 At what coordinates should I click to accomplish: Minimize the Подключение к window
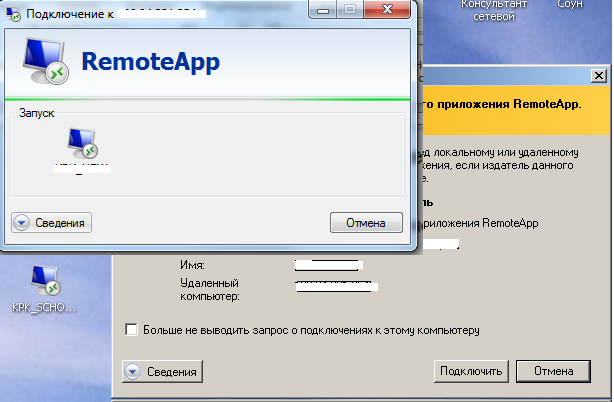(x=323, y=9)
